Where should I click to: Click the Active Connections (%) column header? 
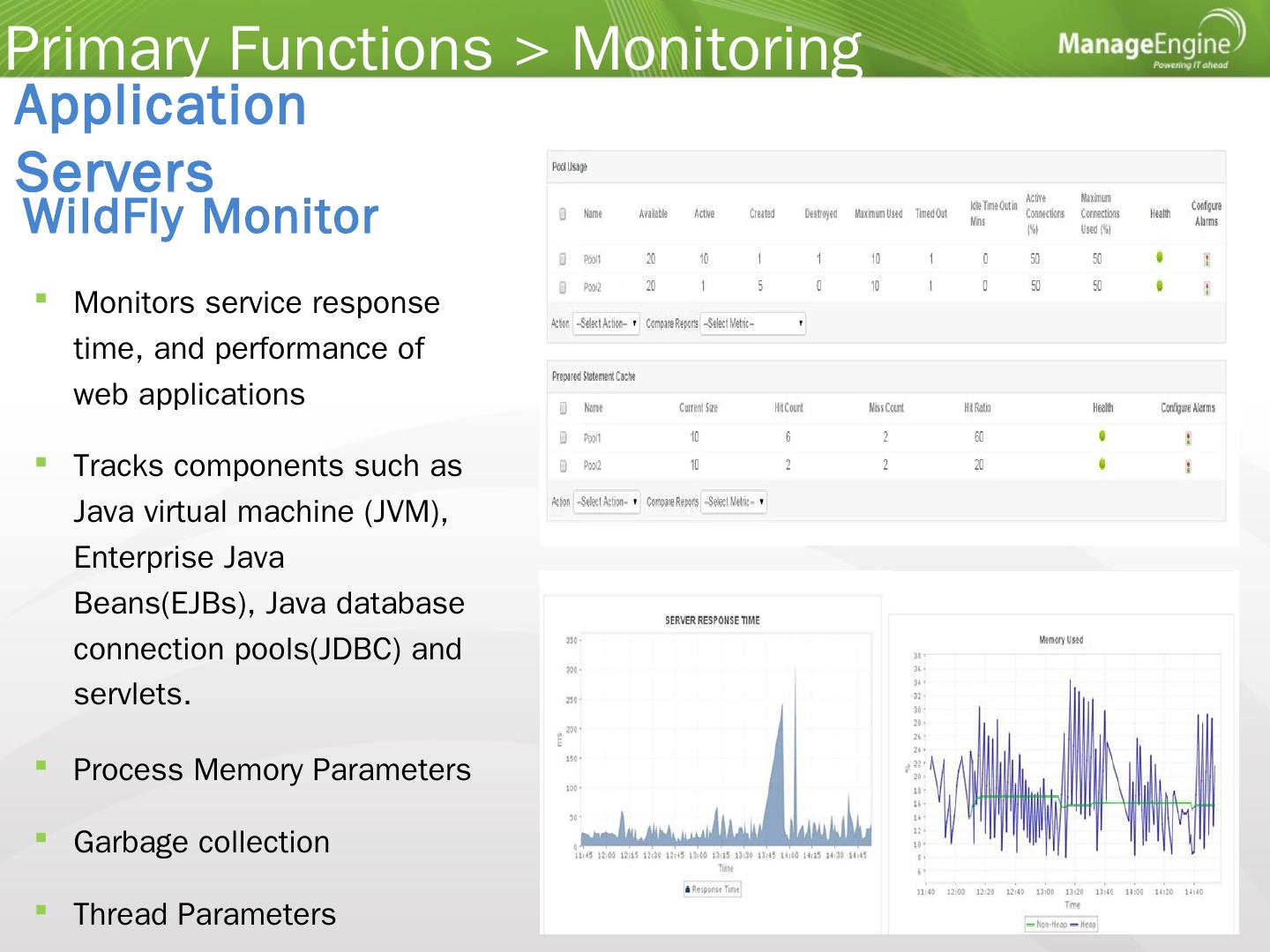click(x=1045, y=213)
